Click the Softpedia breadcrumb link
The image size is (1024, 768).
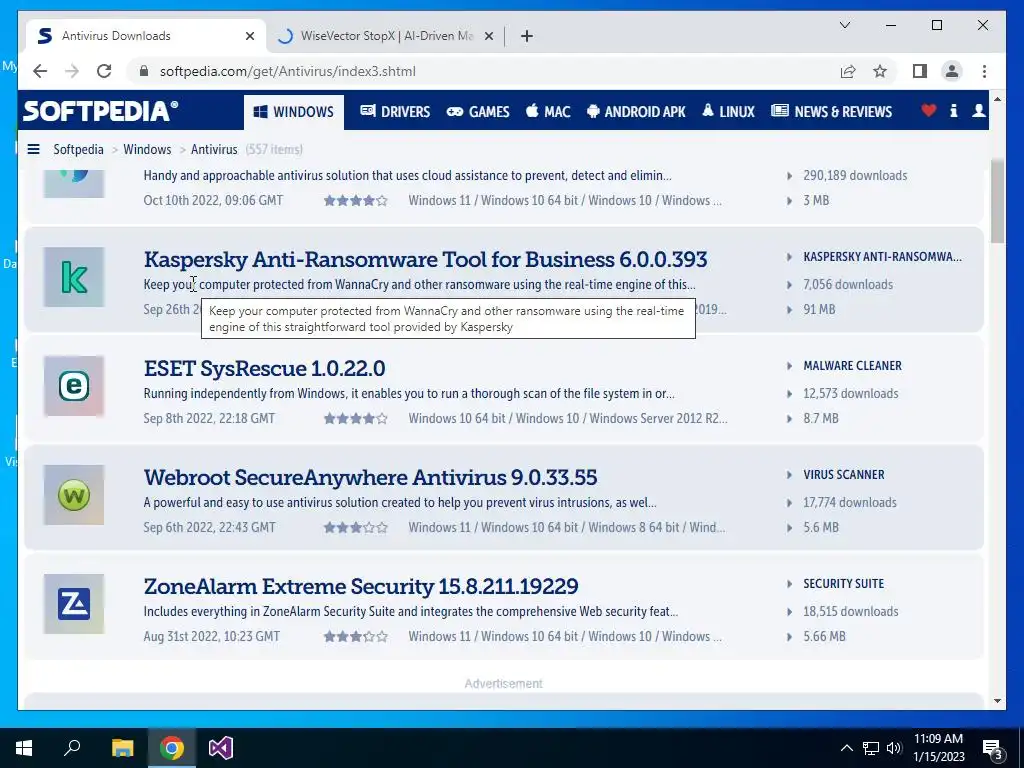pos(78,149)
